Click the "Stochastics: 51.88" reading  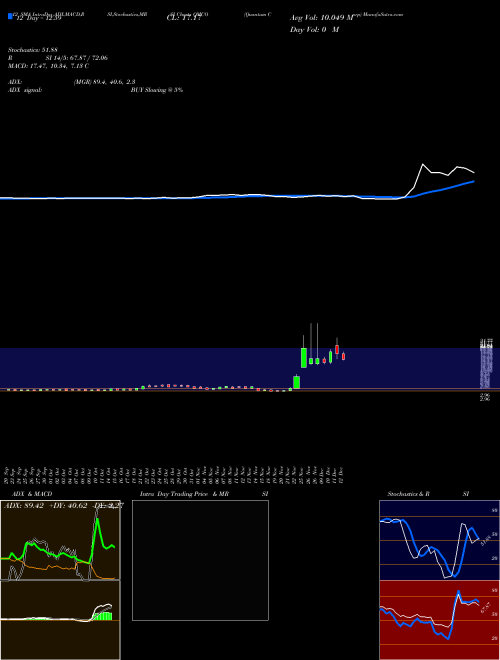point(33,50)
